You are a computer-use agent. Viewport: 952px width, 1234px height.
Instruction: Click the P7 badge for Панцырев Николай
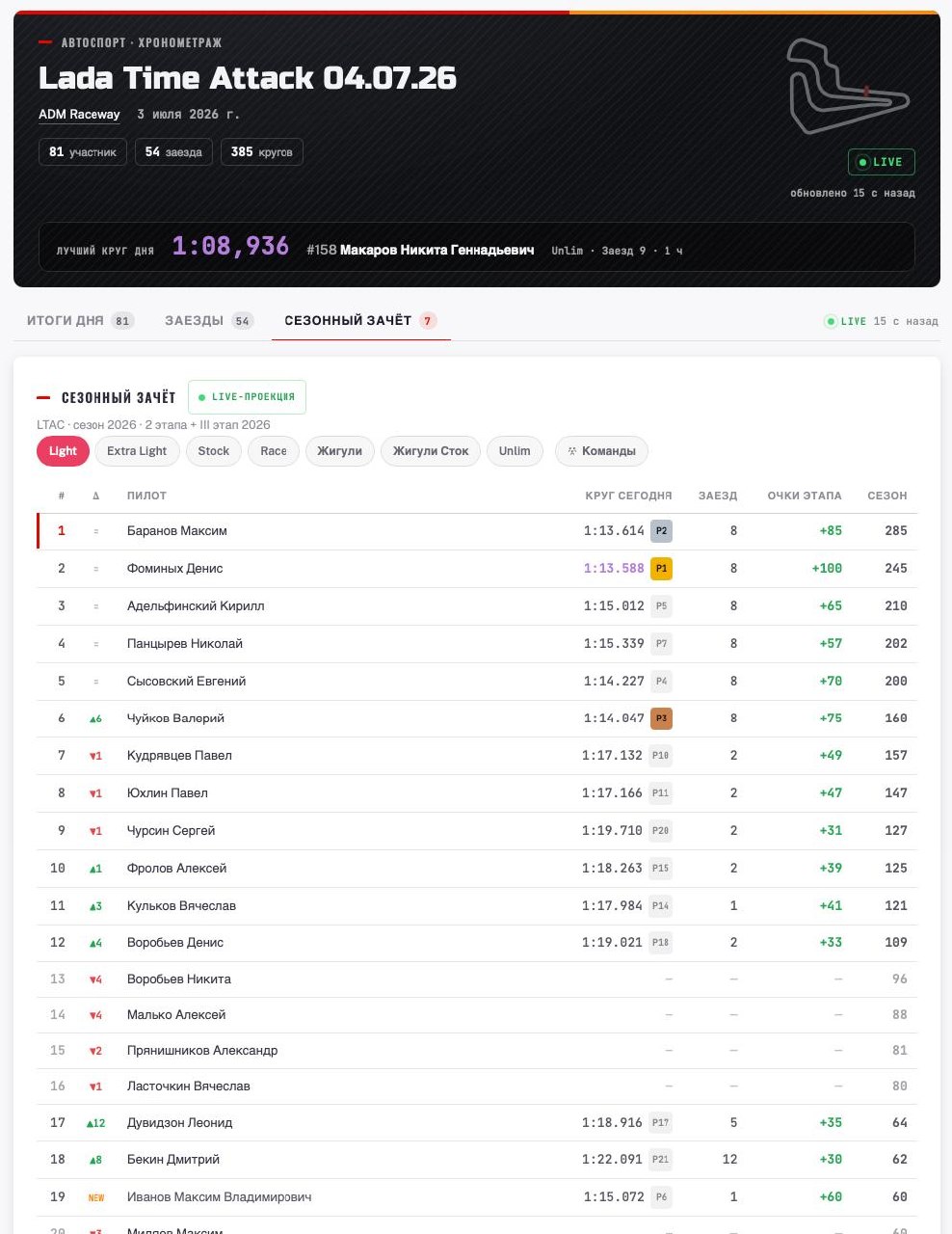pos(661,644)
